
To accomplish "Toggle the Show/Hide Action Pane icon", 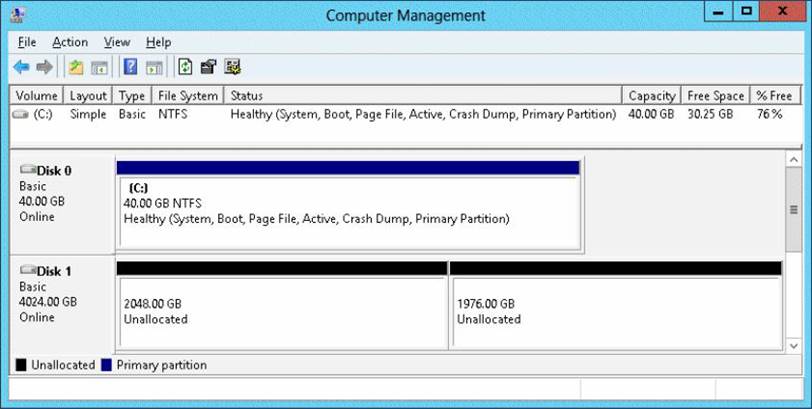I will pos(154,68).
